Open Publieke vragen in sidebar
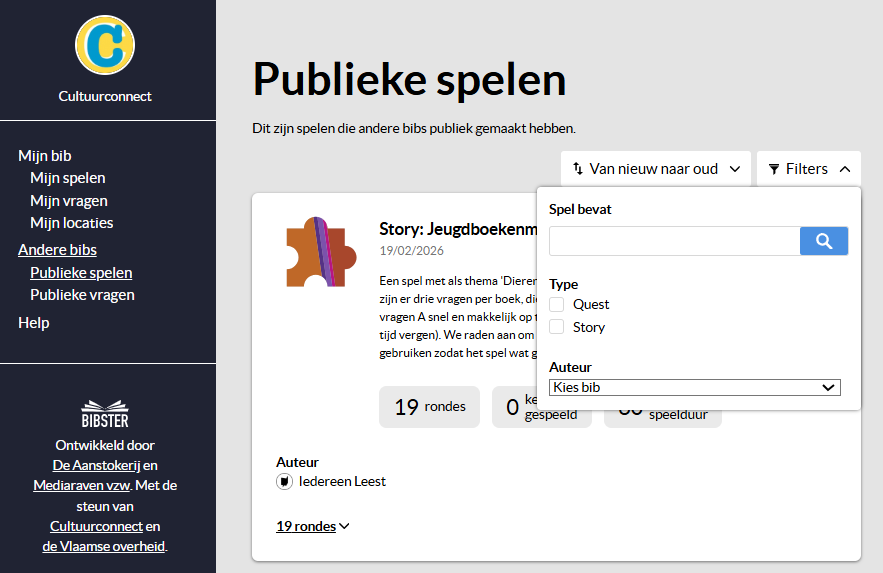Image resolution: width=883 pixels, height=573 pixels. click(82, 295)
